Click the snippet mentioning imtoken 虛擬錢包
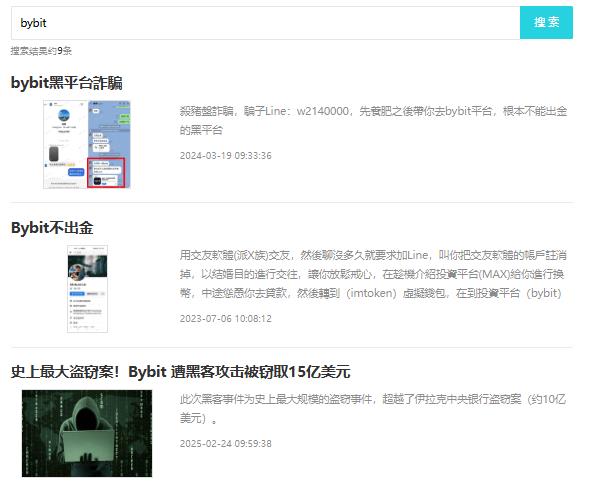The height and width of the screenshot is (491, 592). click(373, 274)
